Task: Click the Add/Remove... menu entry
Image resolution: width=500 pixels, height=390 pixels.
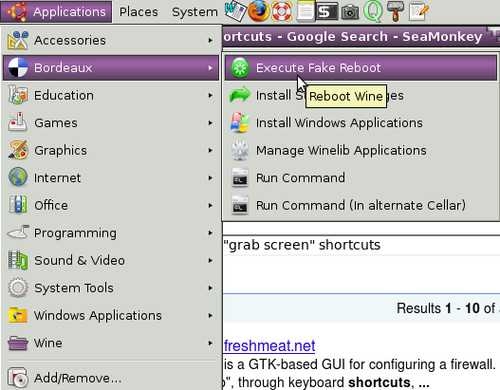Action: (111, 378)
